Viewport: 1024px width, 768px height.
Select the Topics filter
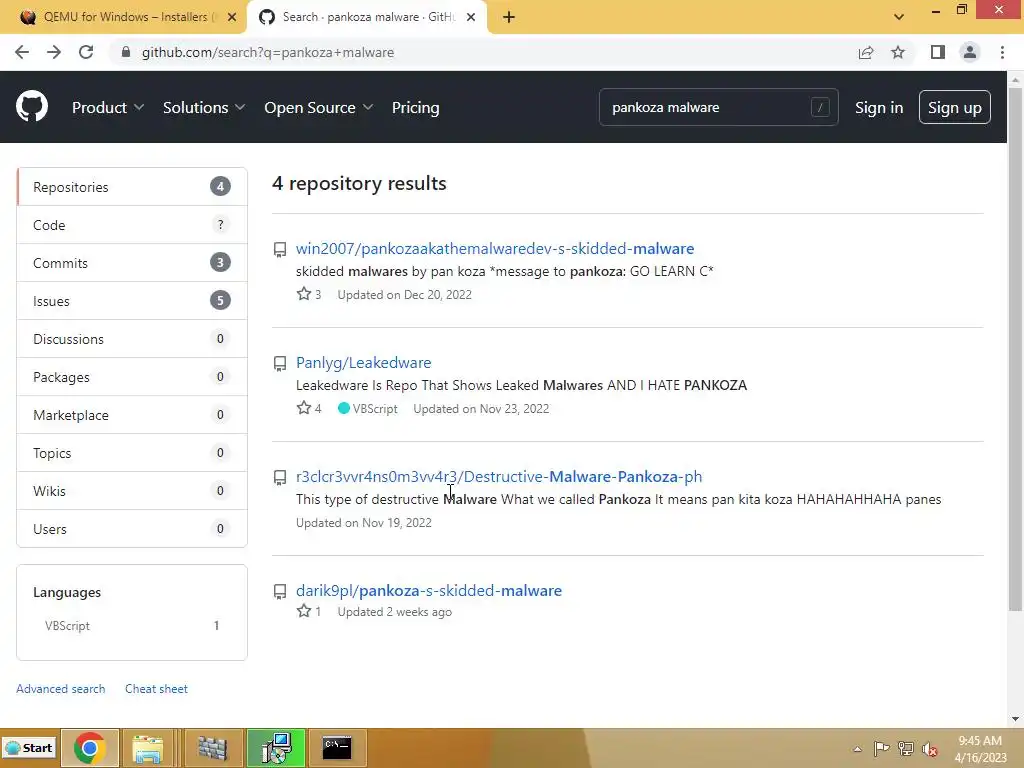pos(132,453)
